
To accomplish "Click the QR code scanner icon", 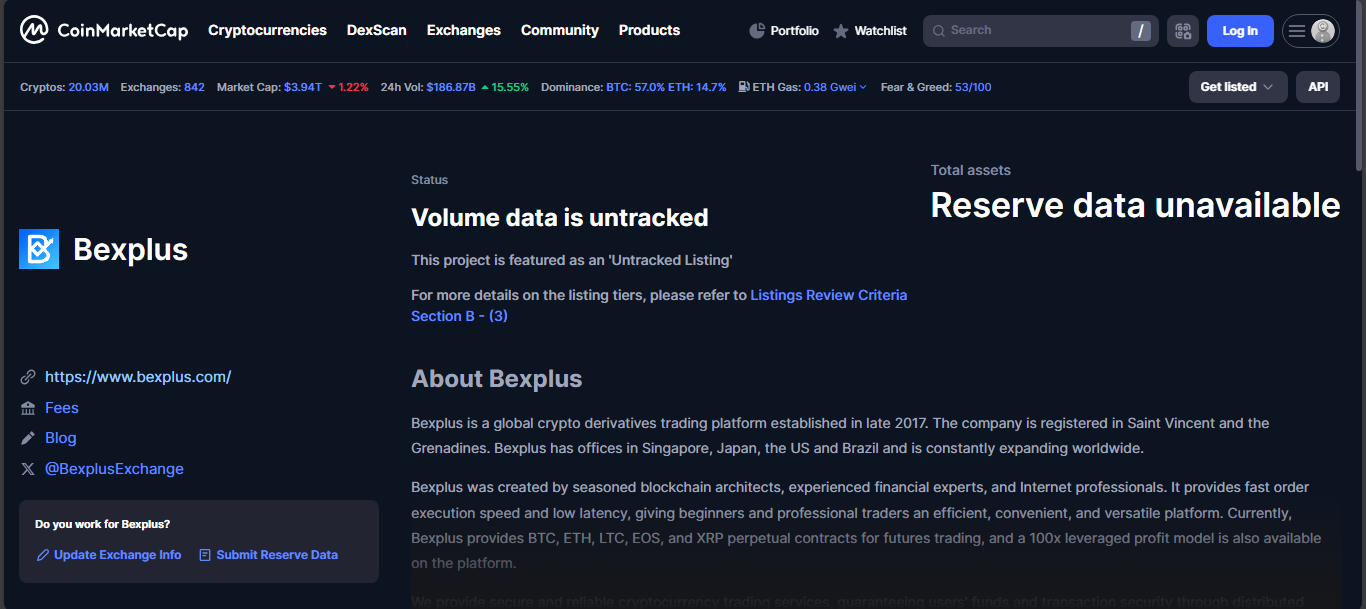I will (1183, 31).
